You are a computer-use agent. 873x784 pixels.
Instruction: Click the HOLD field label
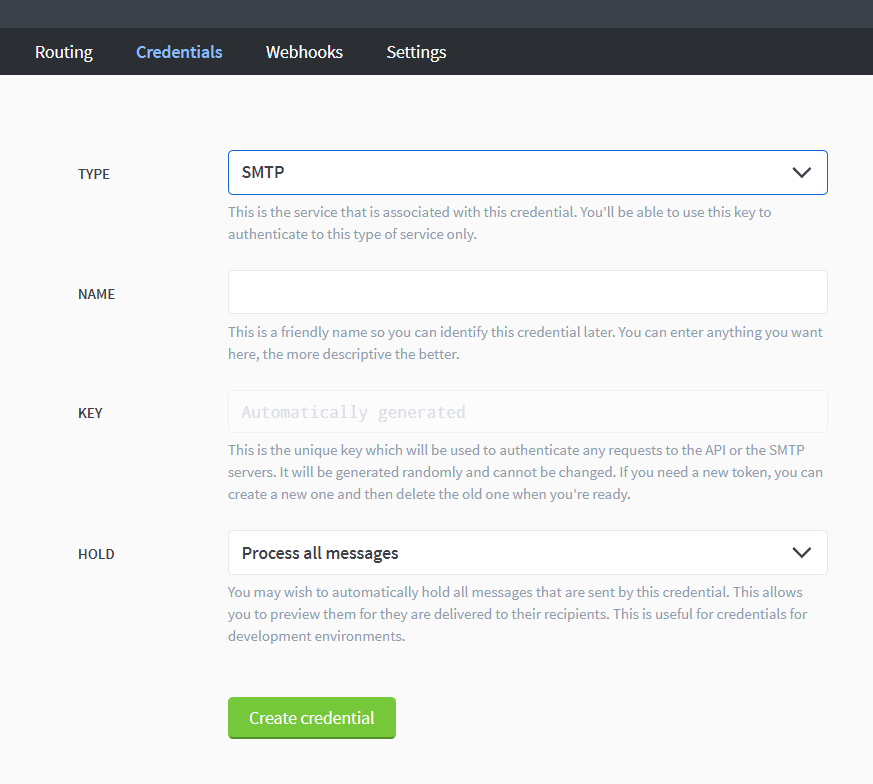click(96, 554)
